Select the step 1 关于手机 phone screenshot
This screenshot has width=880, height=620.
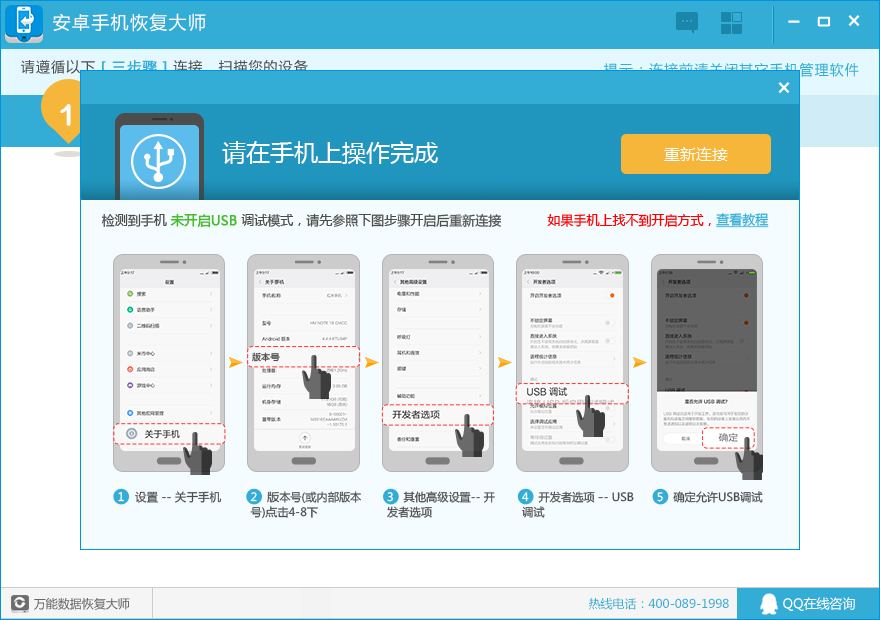[x=168, y=362]
